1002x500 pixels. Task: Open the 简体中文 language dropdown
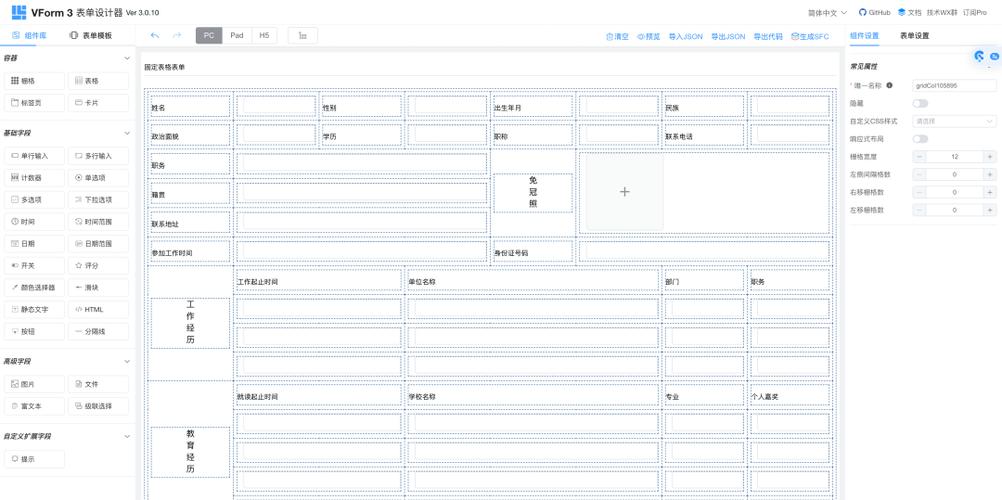[828, 13]
